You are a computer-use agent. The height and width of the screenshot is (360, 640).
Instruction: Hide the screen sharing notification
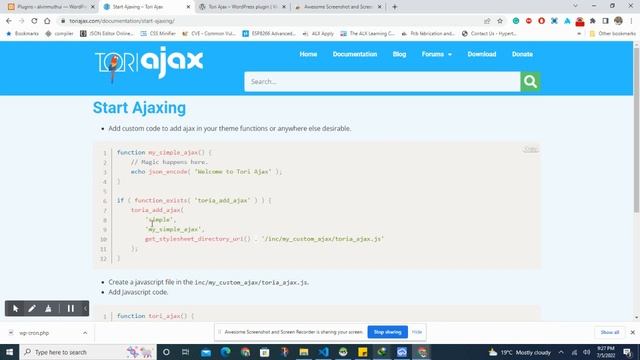click(417, 332)
